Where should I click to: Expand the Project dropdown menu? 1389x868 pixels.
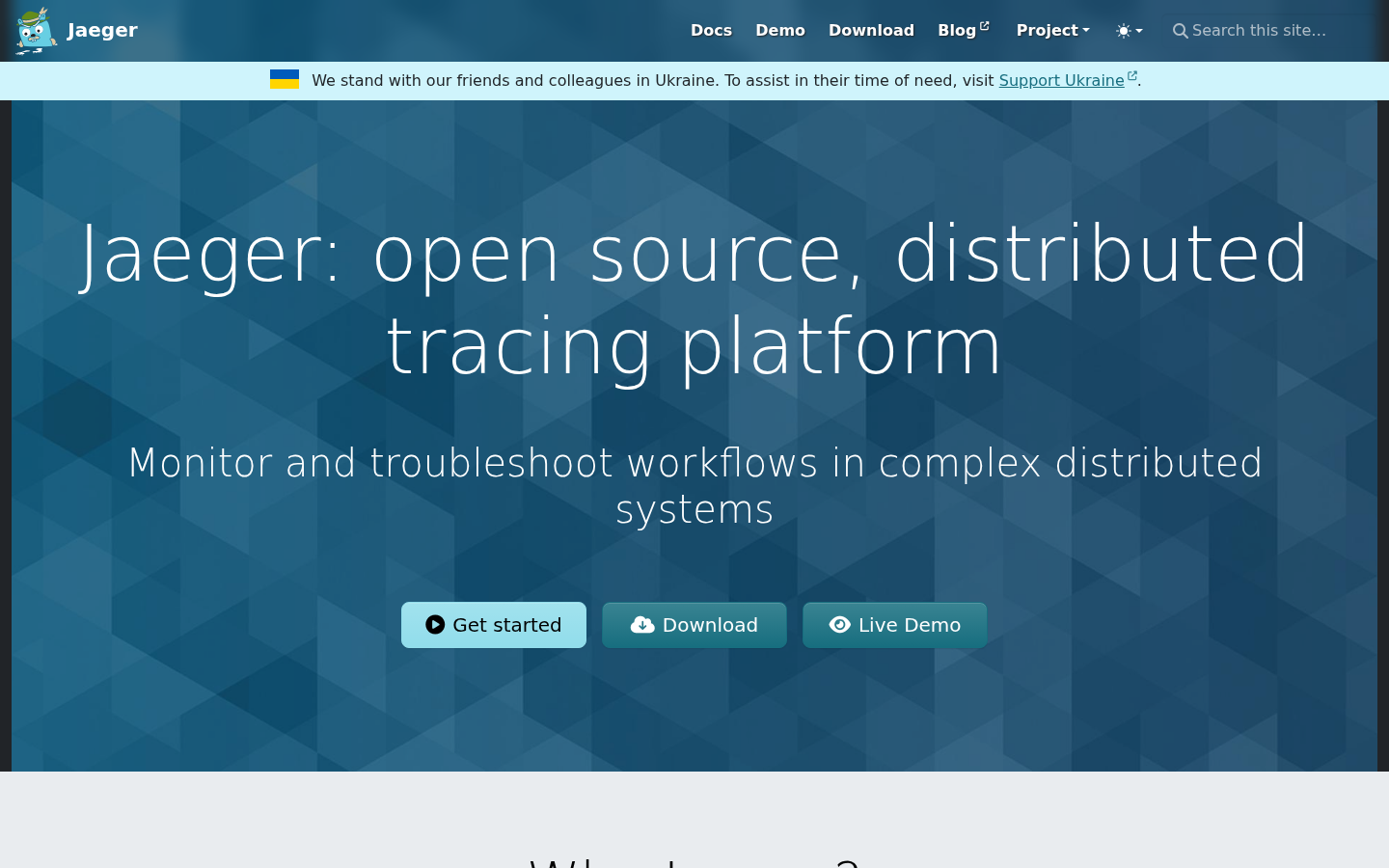click(x=1053, y=31)
